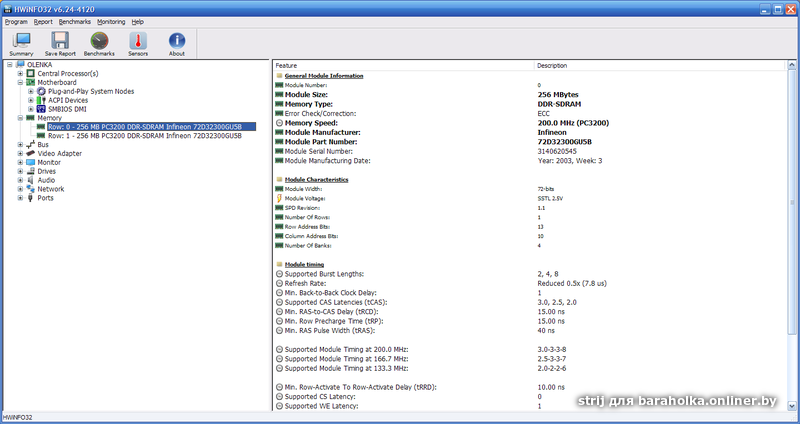The height and width of the screenshot is (424, 800).
Task: Select the Module Size row
Action: 529,94
